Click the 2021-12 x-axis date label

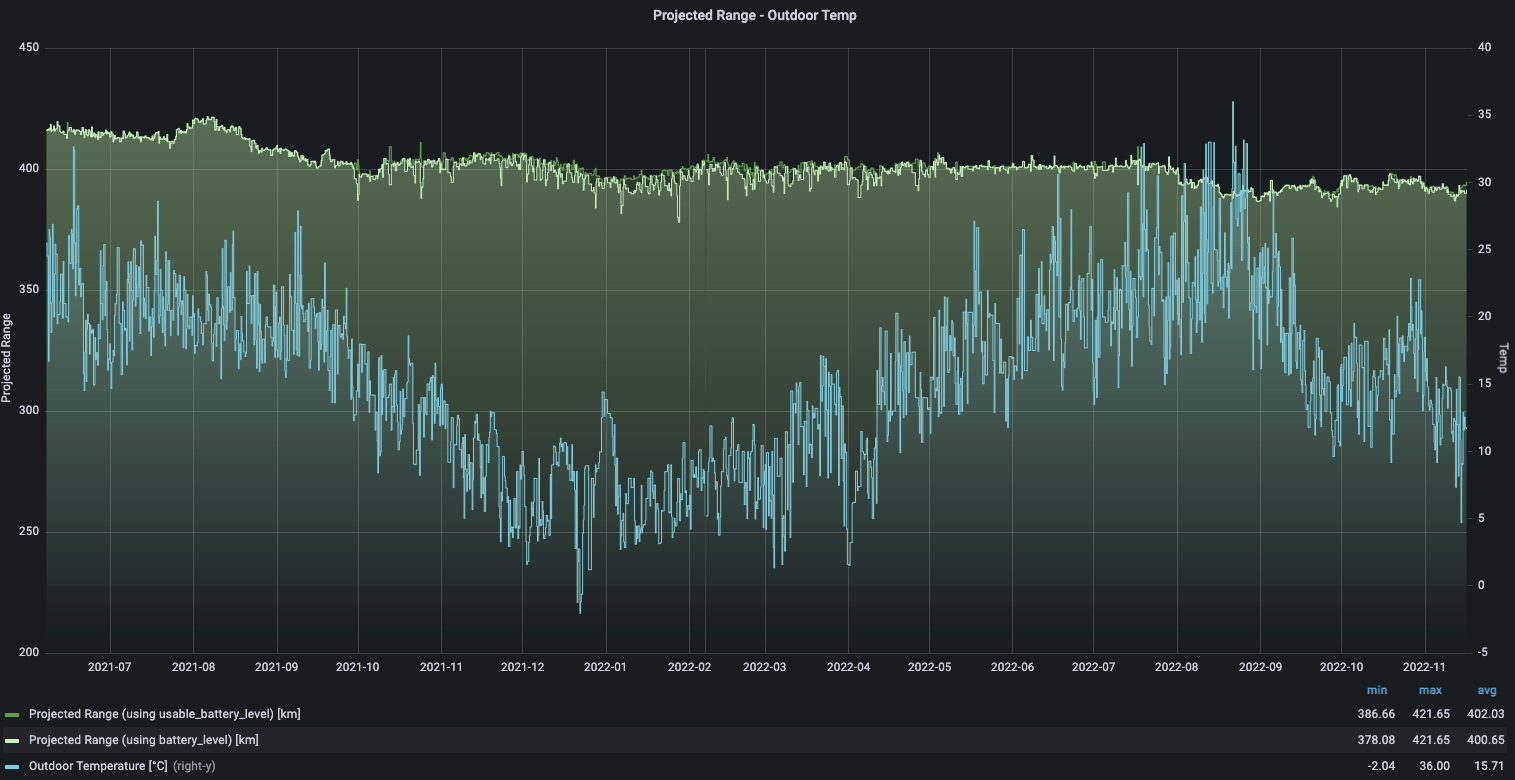(x=521, y=666)
